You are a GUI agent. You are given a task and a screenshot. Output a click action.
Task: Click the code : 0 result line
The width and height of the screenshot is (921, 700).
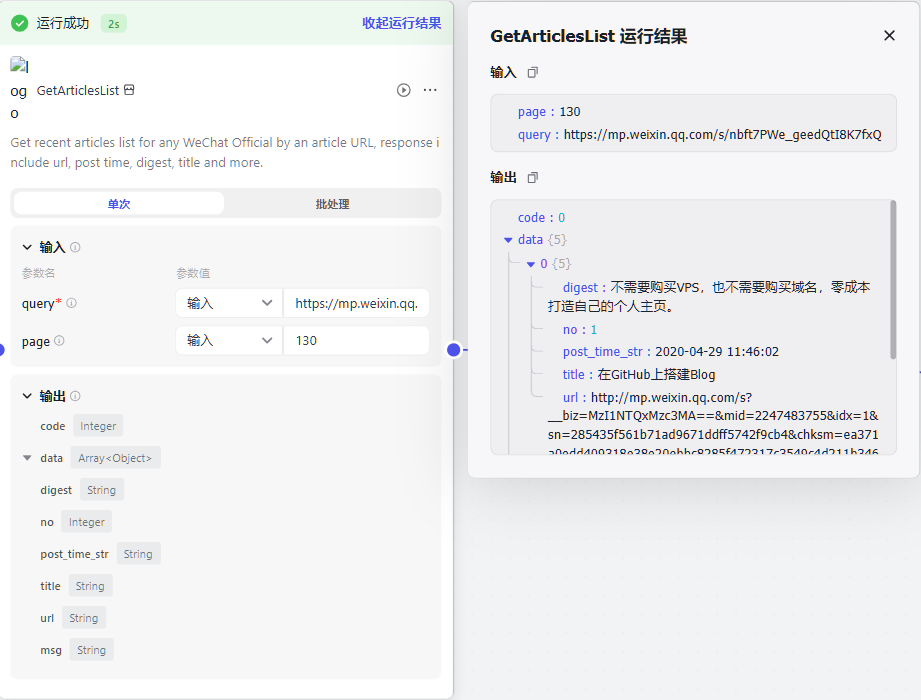(x=542, y=217)
